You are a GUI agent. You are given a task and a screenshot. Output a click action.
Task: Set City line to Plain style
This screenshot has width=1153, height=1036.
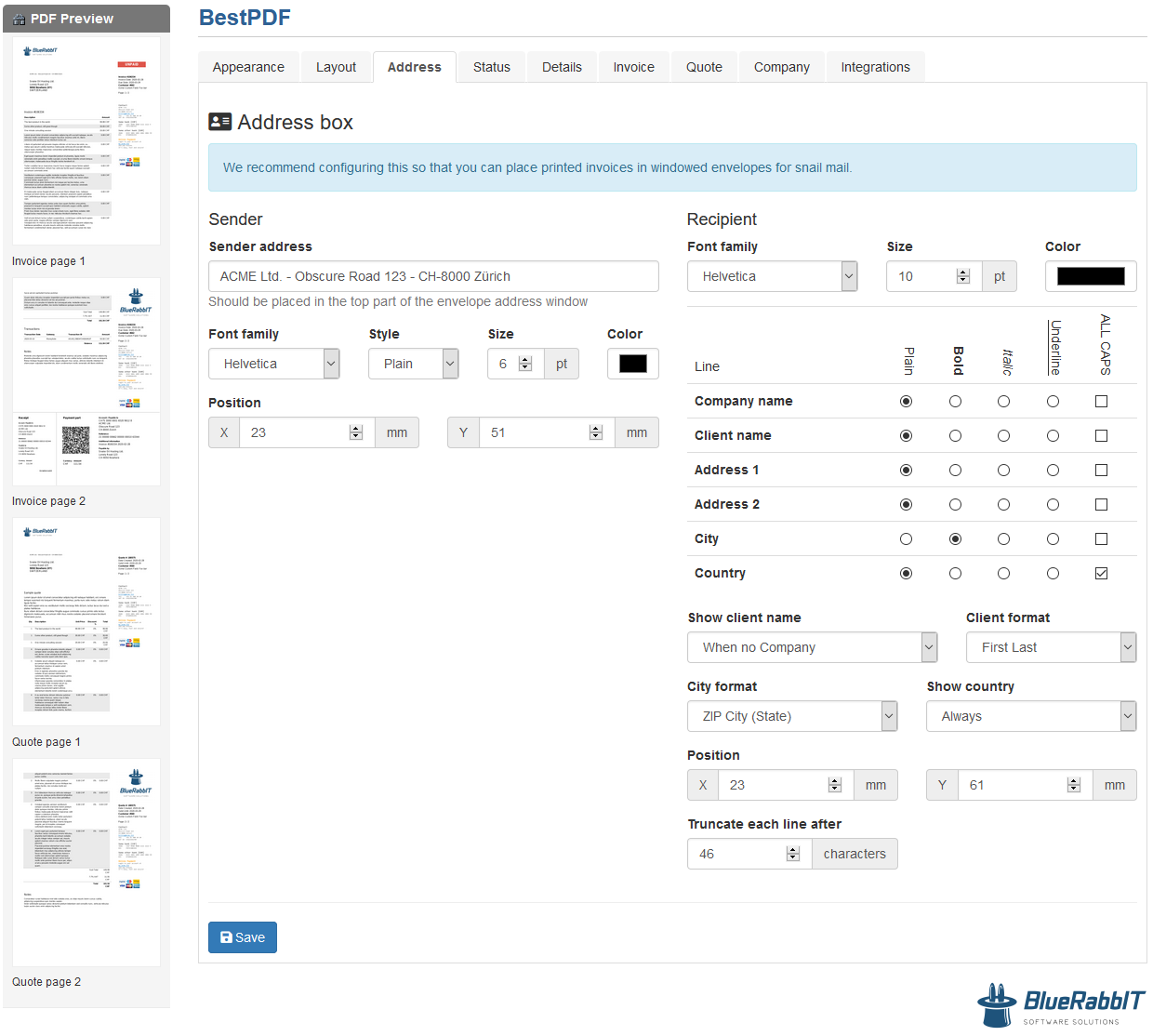pyautogui.click(x=906, y=539)
